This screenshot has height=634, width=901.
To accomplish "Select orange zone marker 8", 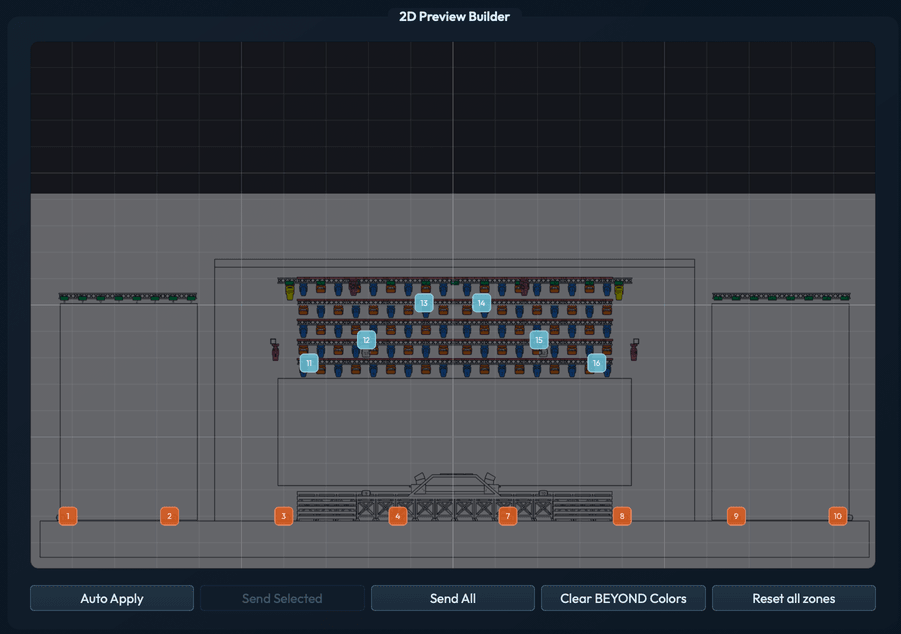I will (622, 516).
